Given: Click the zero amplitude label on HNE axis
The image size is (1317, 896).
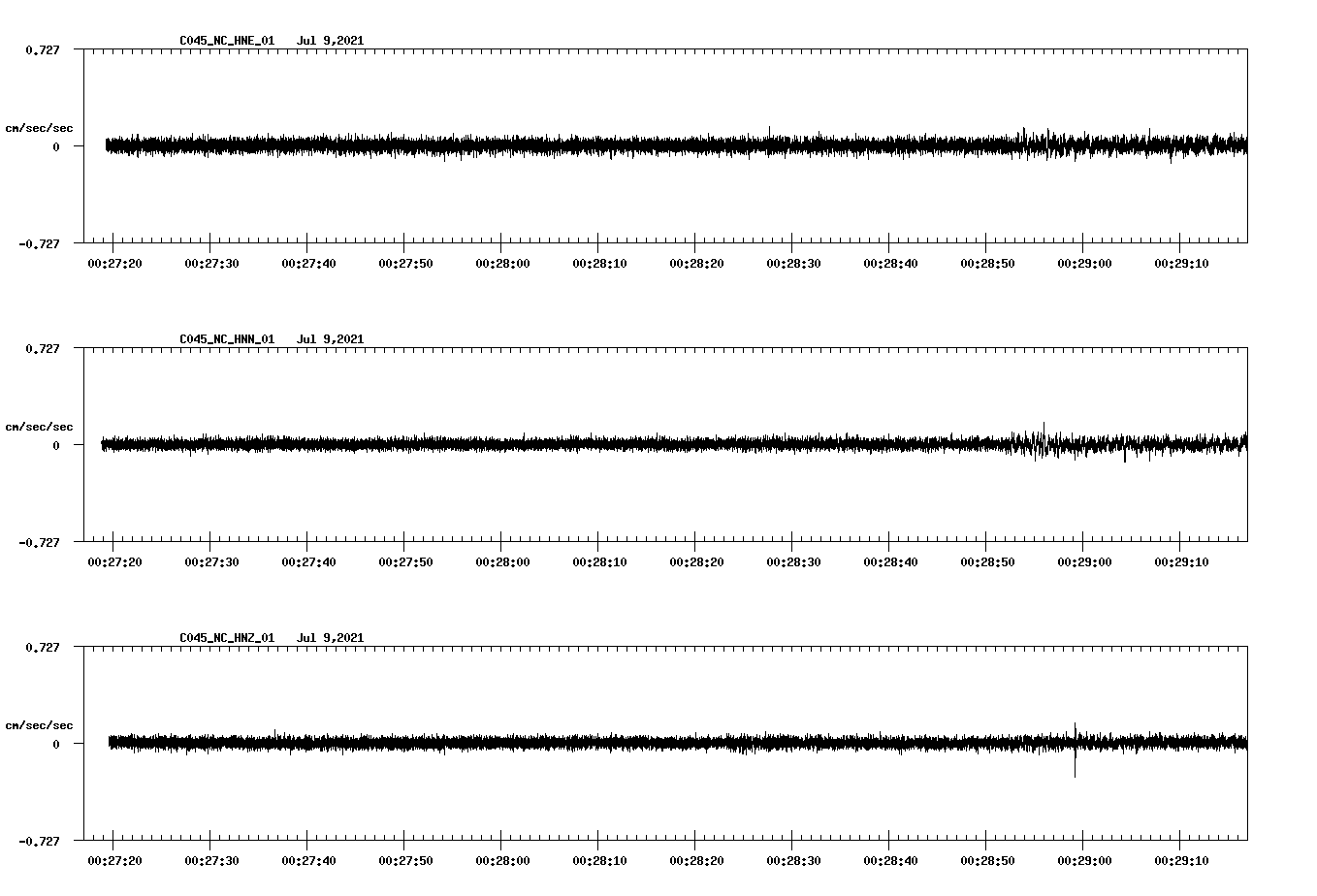Looking at the screenshot, I should point(56,147).
